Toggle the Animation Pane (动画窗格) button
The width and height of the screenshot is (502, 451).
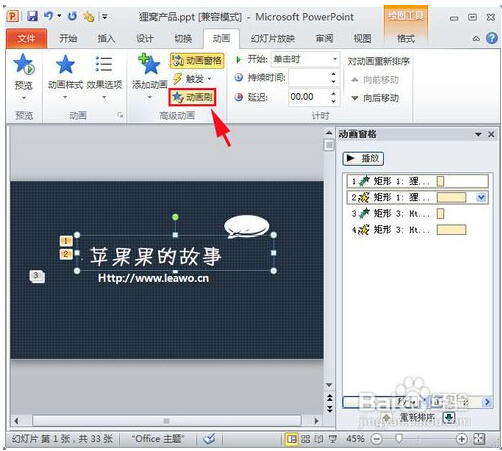[x=197, y=61]
